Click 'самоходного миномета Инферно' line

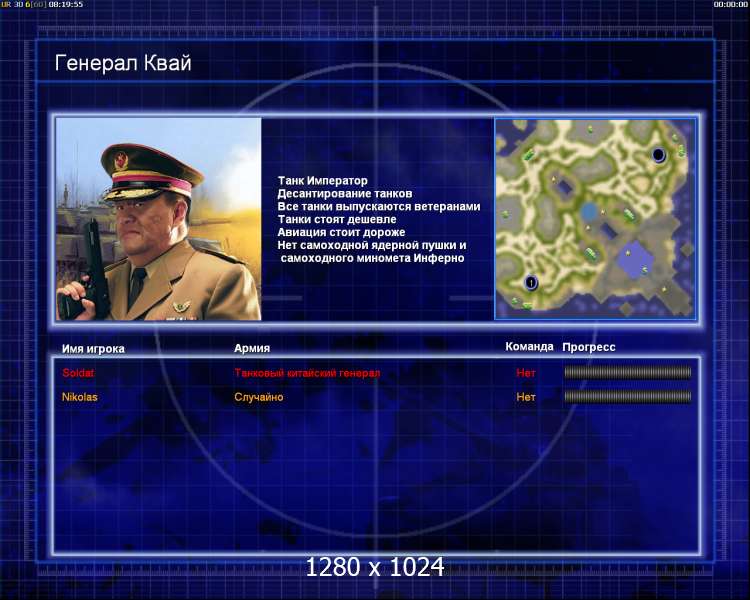pyautogui.click(x=372, y=258)
